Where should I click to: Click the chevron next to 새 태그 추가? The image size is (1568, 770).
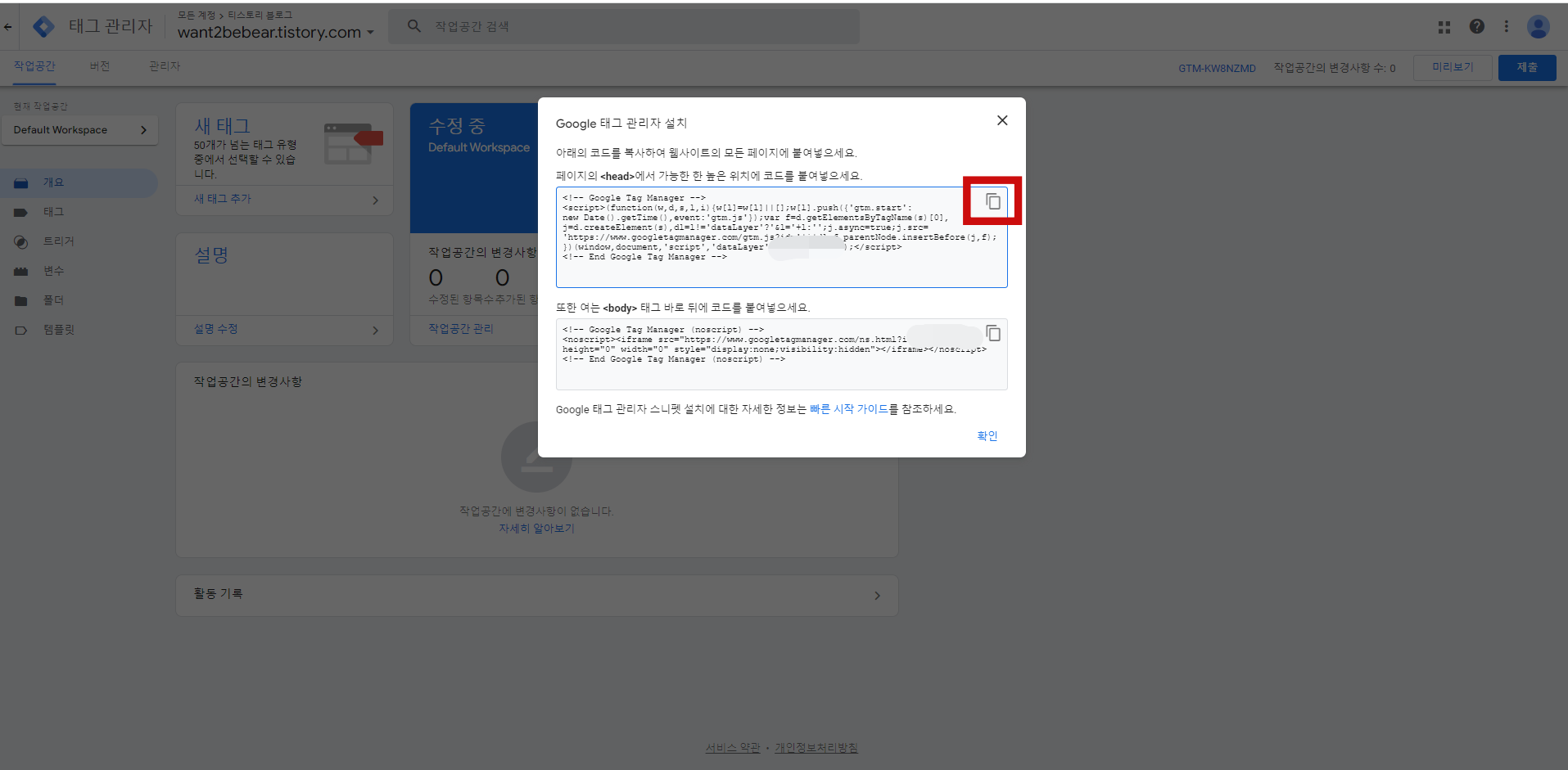click(376, 200)
